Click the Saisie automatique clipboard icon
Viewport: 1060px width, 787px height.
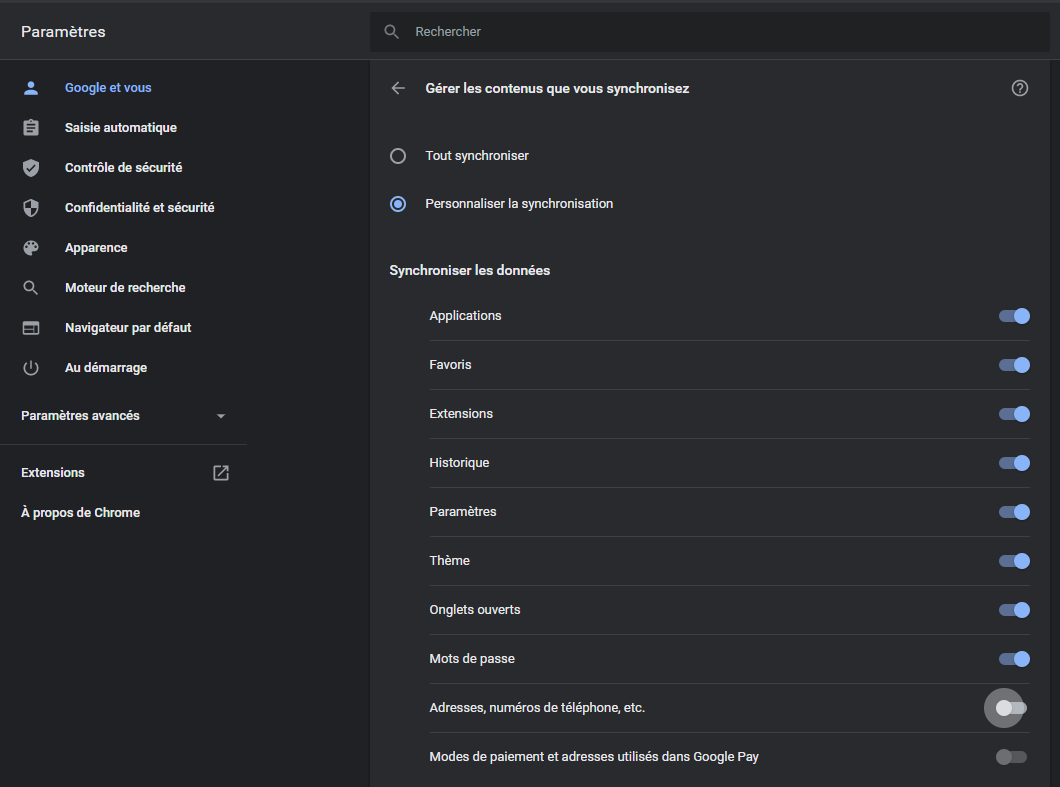31,128
